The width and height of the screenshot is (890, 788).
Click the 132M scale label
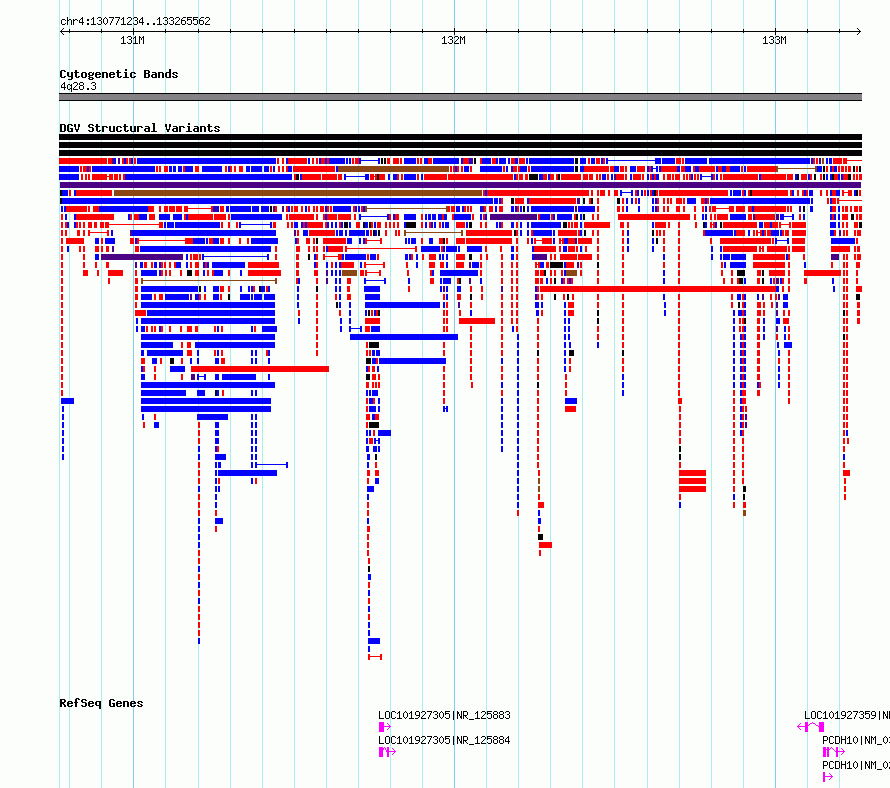(454, 40)
